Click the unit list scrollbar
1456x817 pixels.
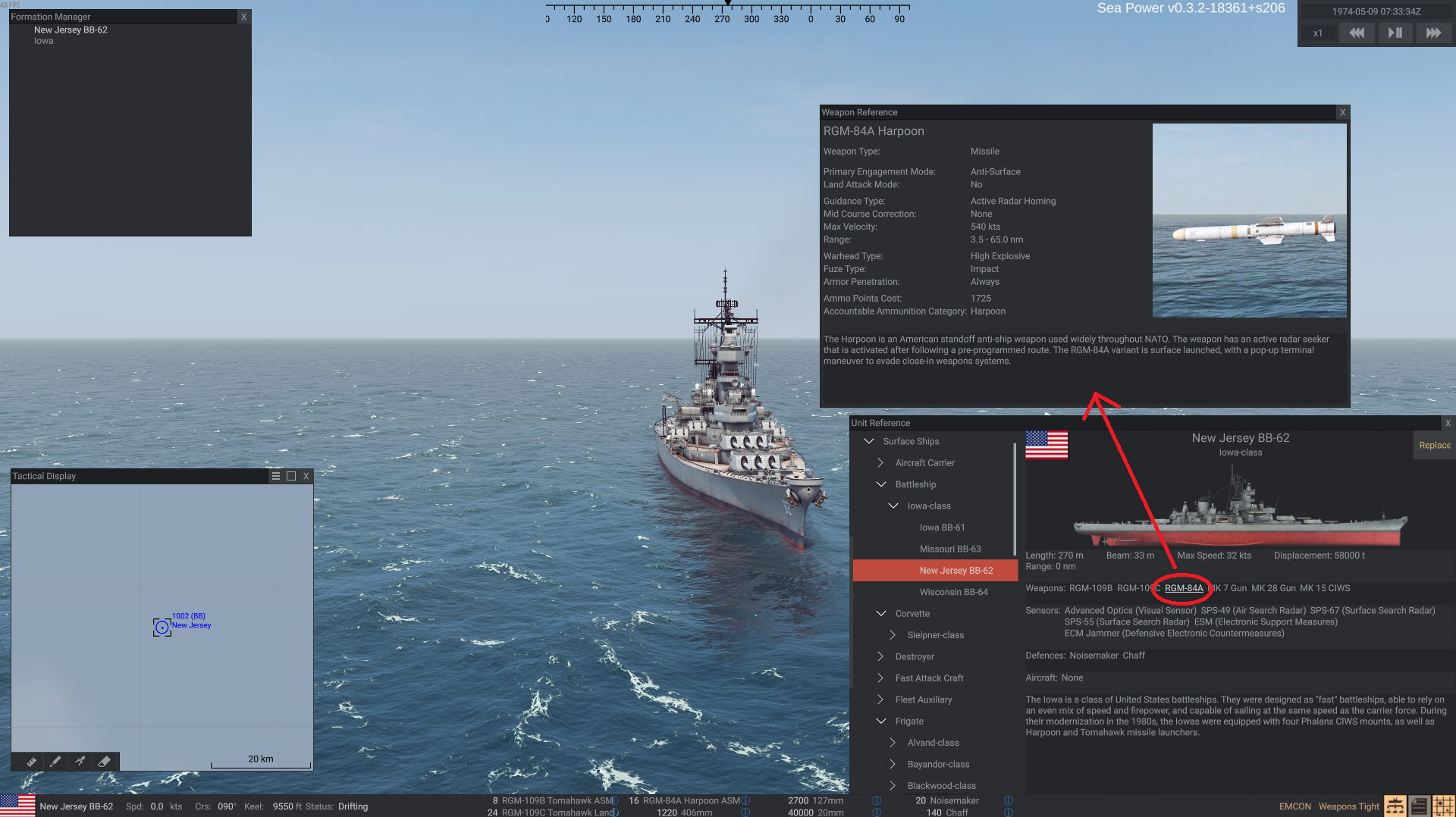click(1015, 500)
